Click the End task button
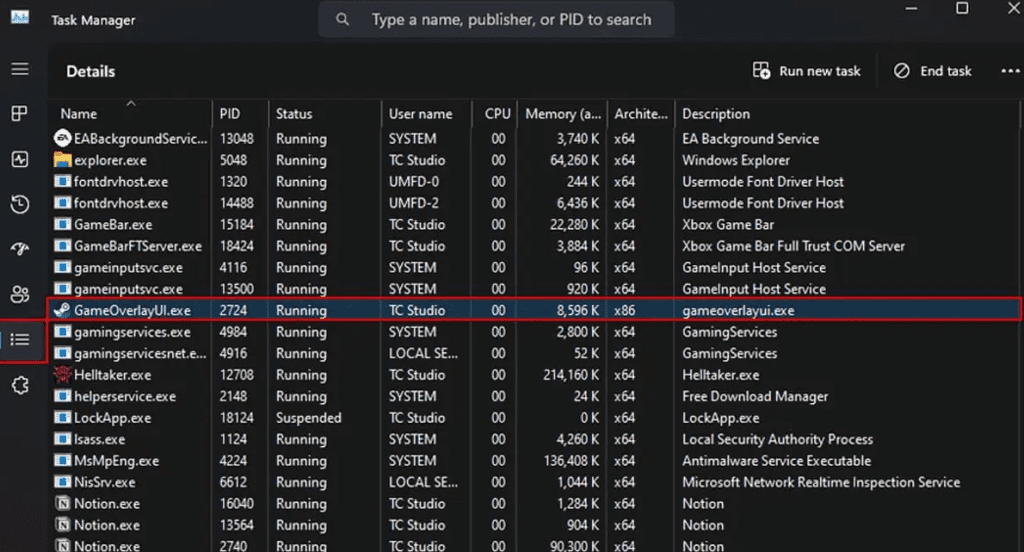The image size is (1024, 552). click(x=932, y=71)
